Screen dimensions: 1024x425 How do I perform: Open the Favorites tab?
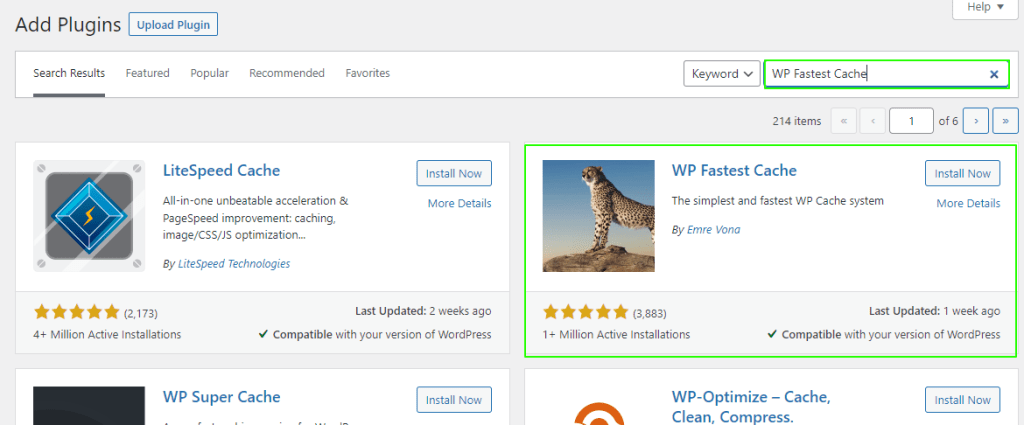(x=367, y=73)
